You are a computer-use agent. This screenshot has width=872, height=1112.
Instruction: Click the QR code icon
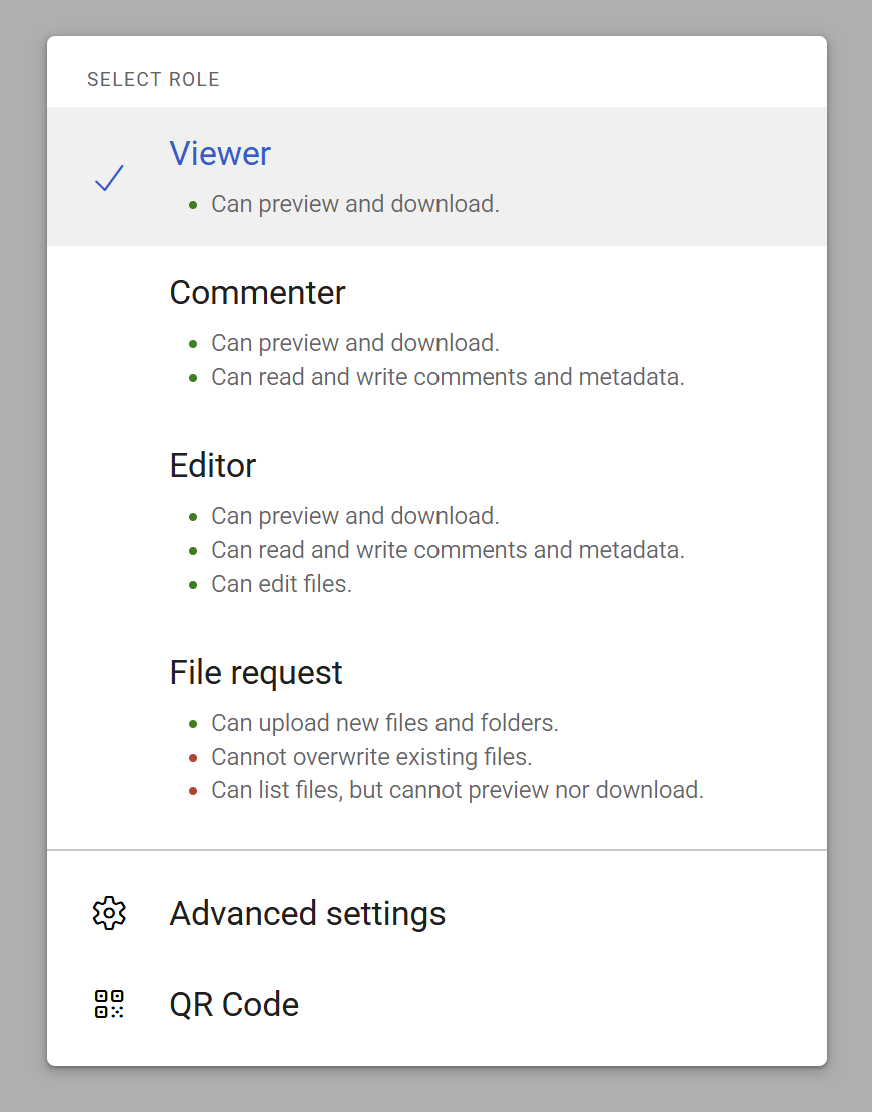pyautogui.click(x=109, y=1004)
